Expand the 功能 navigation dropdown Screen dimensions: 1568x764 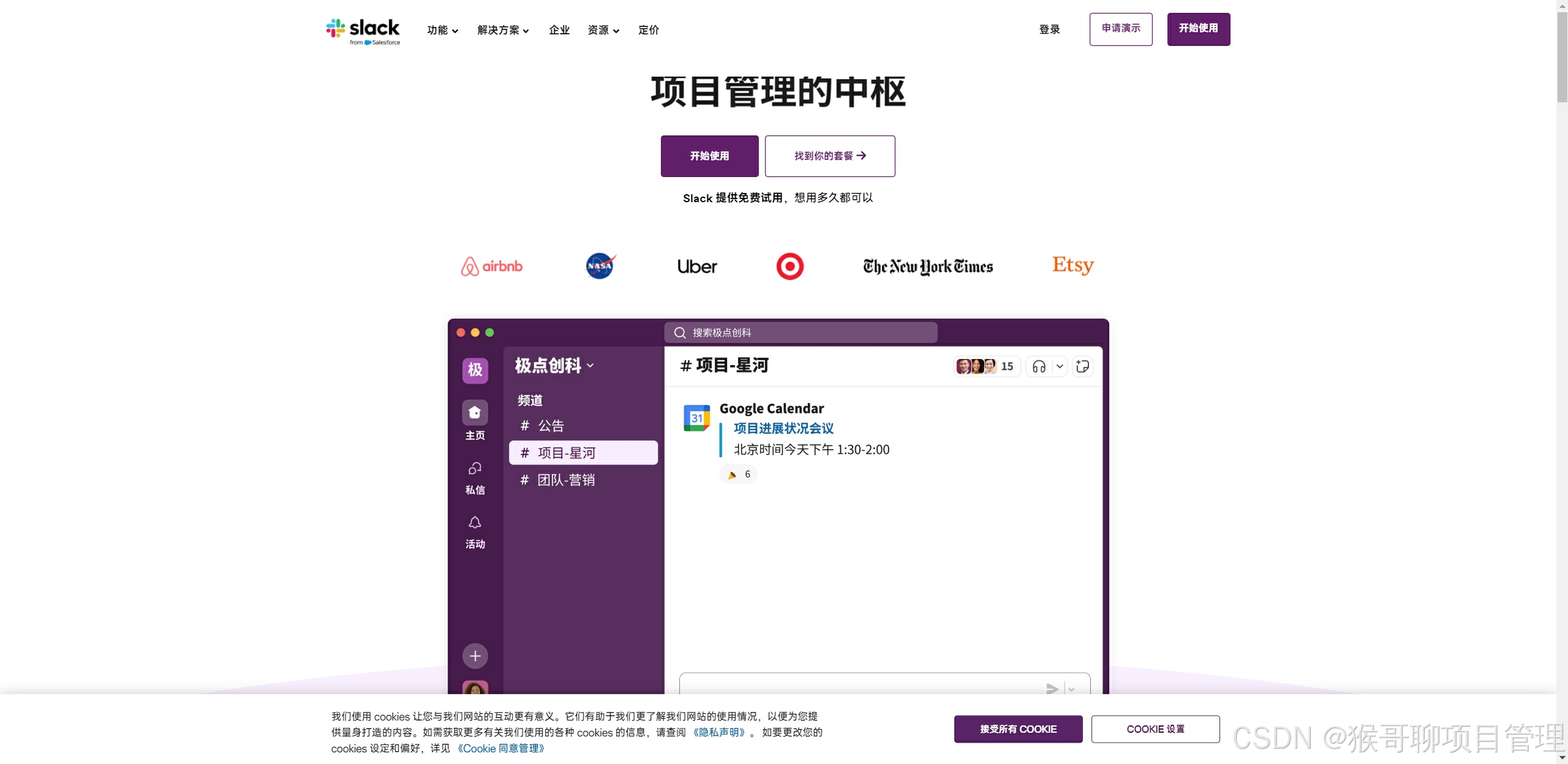[442, 30]
